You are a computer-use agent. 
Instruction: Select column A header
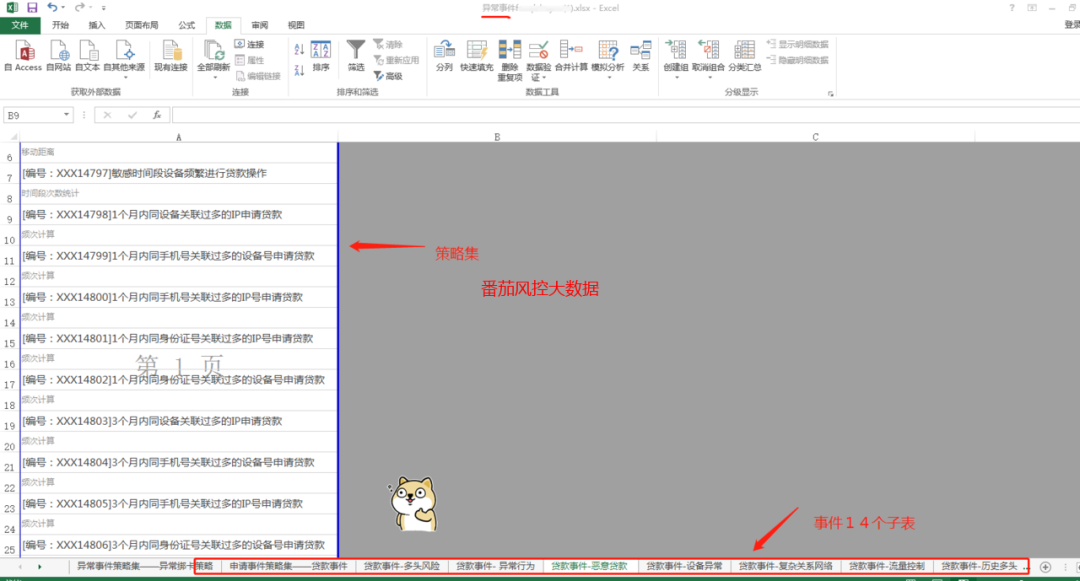[178, 137]
